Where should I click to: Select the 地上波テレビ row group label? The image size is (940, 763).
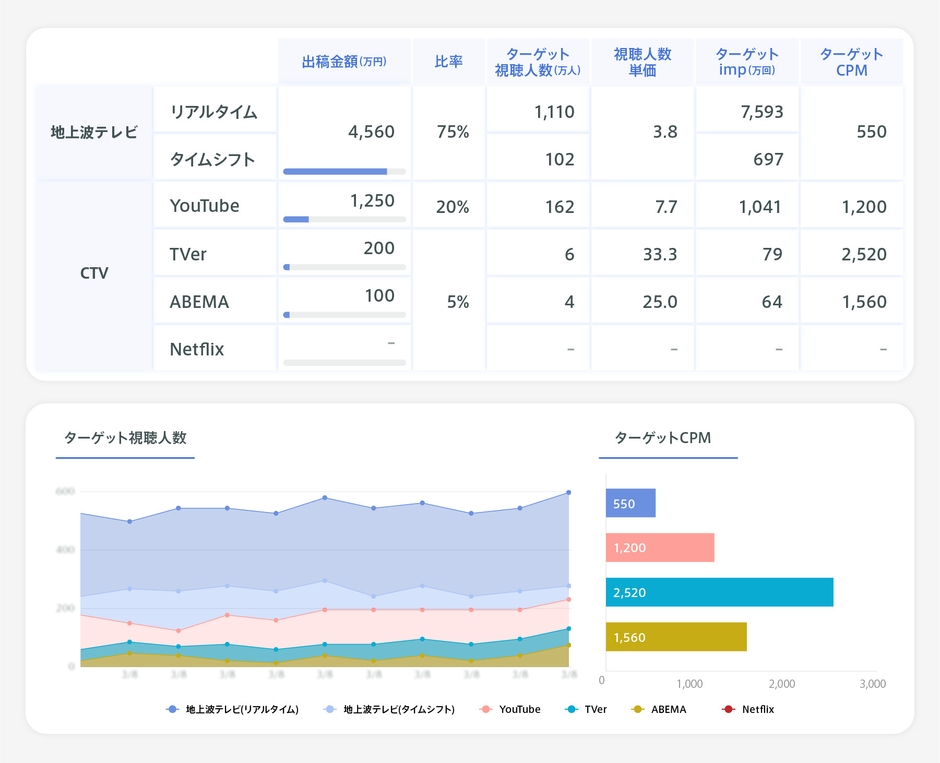click(x=94, y=132)
